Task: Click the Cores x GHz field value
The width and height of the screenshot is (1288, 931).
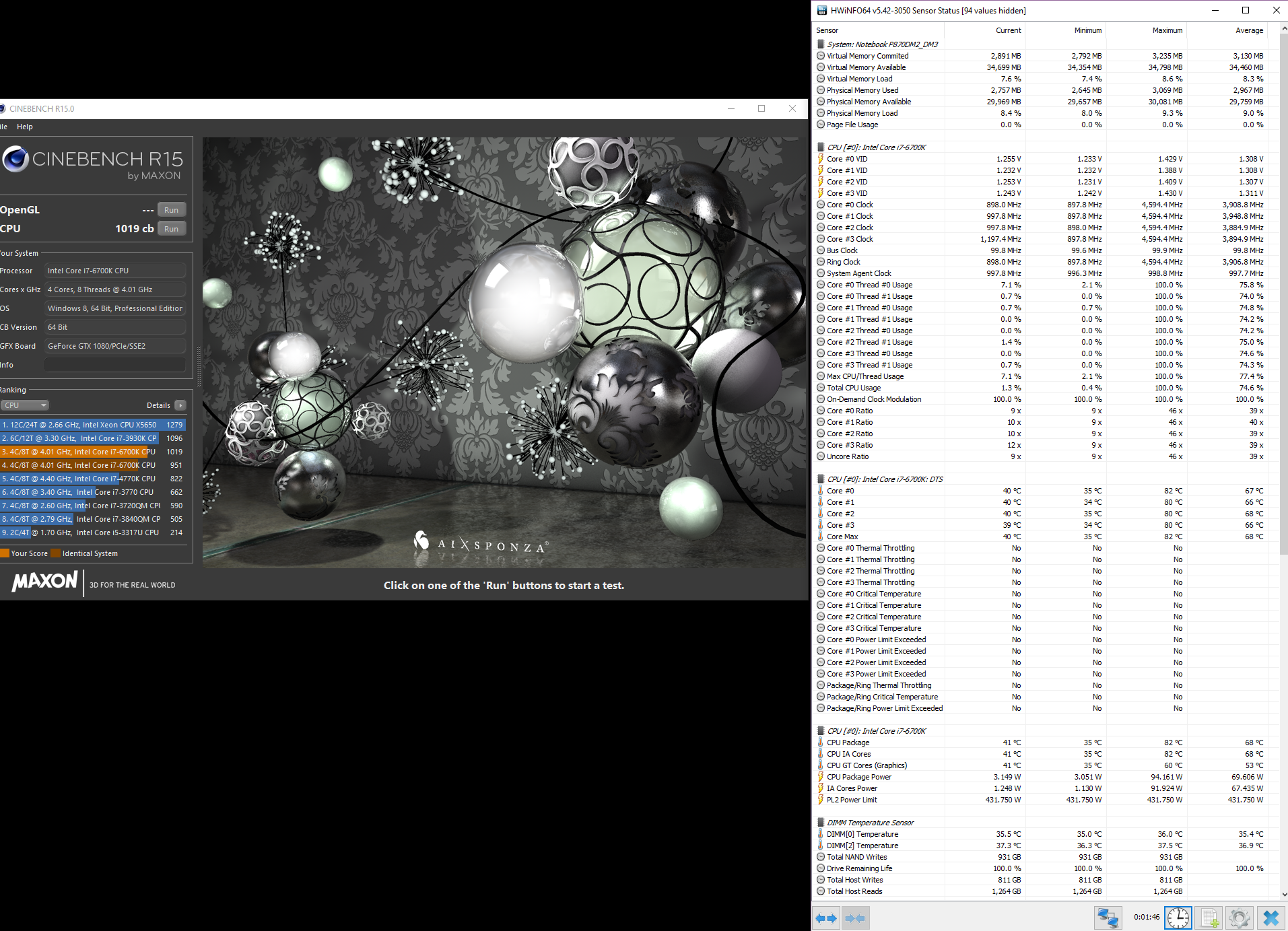Action: click(x=114, y=289)
